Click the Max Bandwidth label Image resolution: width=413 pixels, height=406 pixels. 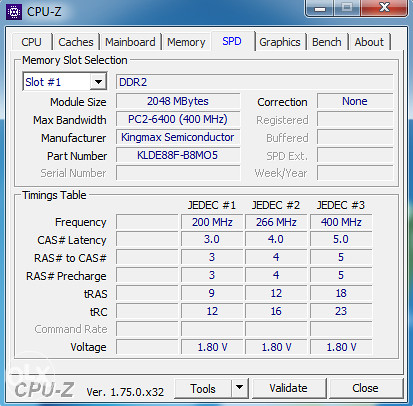70,120
